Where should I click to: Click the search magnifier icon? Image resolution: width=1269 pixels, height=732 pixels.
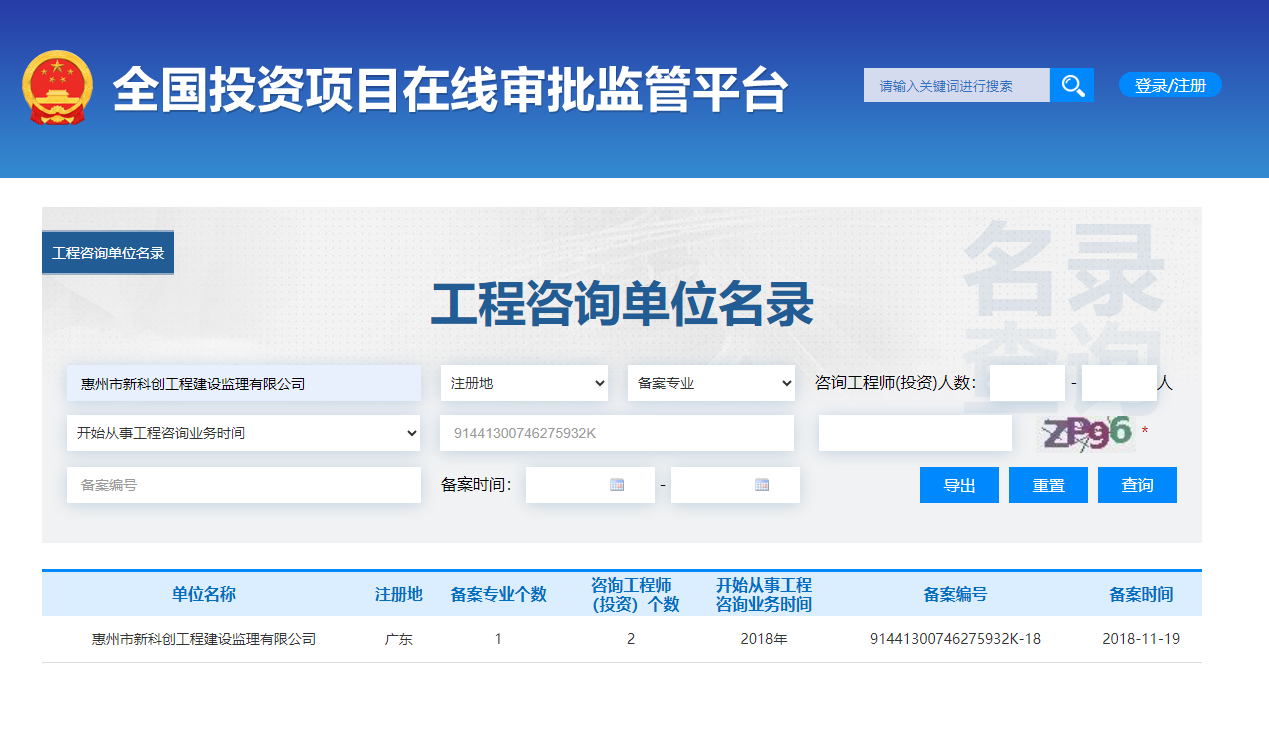click(1072, 85)
